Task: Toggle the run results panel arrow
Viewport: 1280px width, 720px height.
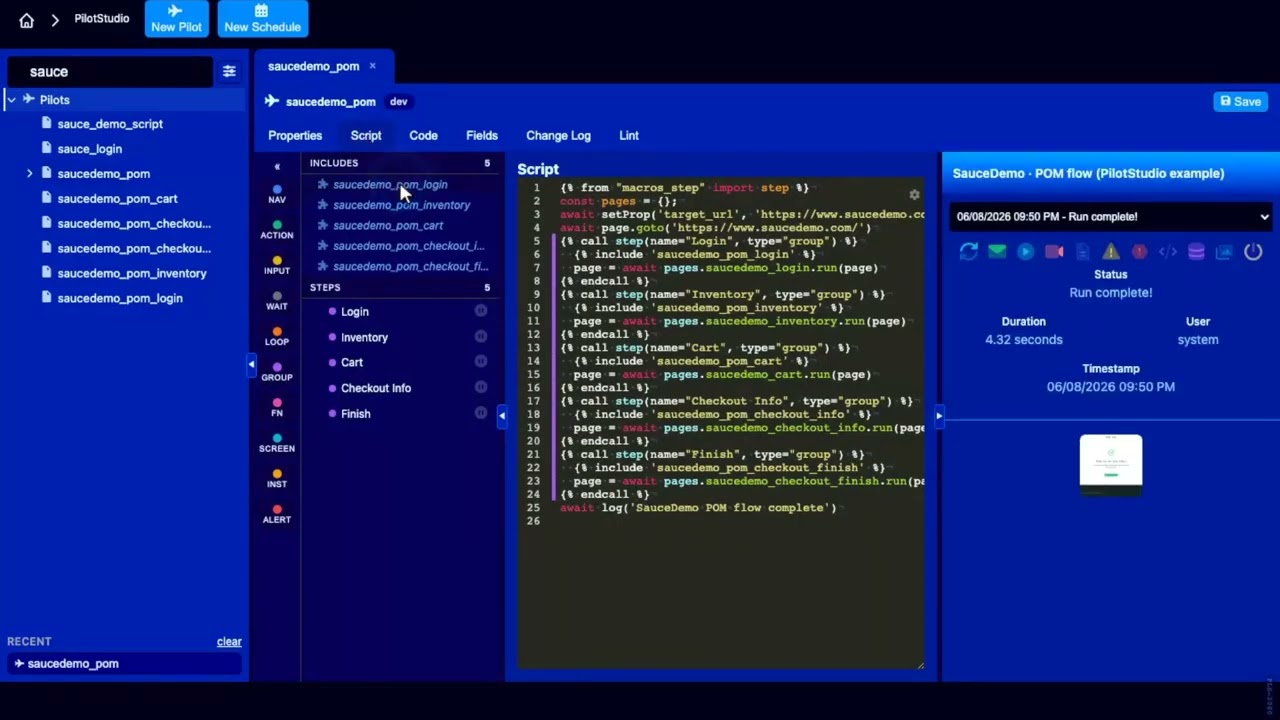Action: click(938, 415)
